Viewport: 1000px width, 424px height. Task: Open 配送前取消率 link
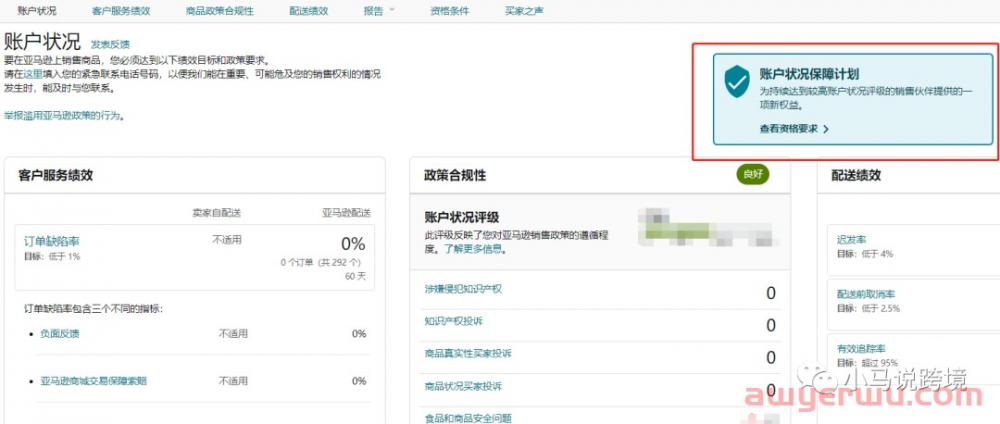pyautogui.click(x=866, y=295)
